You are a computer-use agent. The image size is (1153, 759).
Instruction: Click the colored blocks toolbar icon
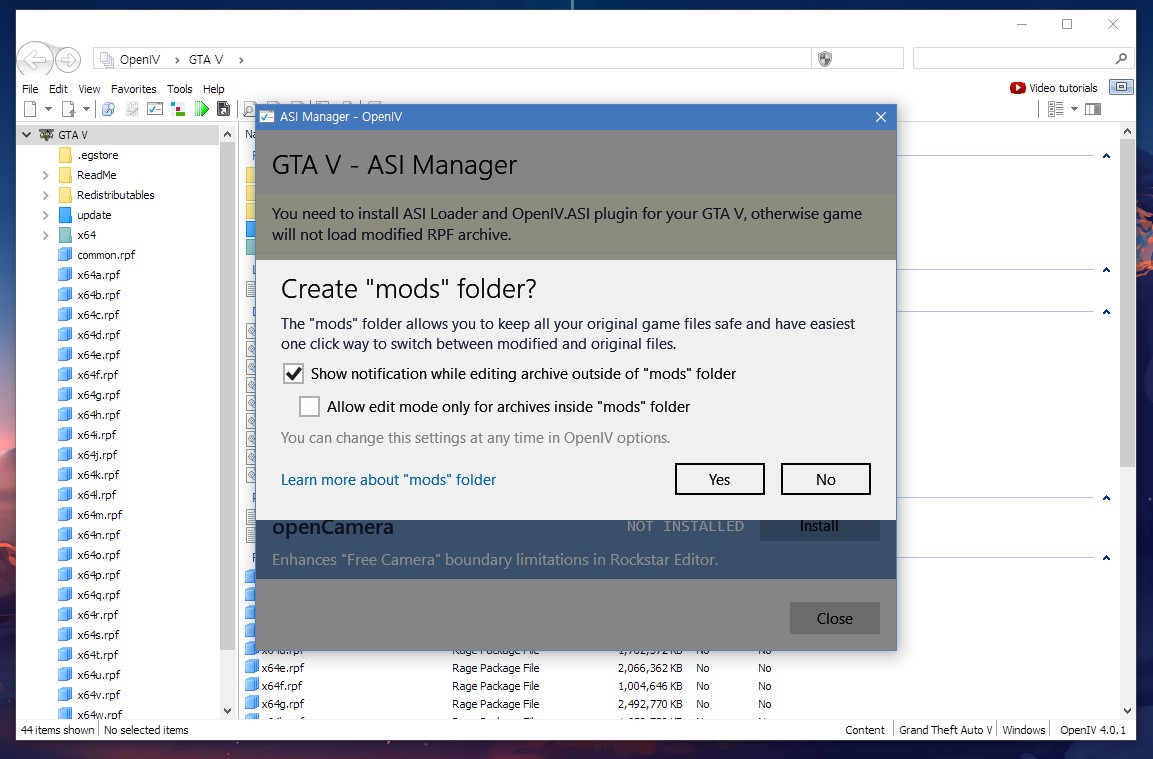178,110
